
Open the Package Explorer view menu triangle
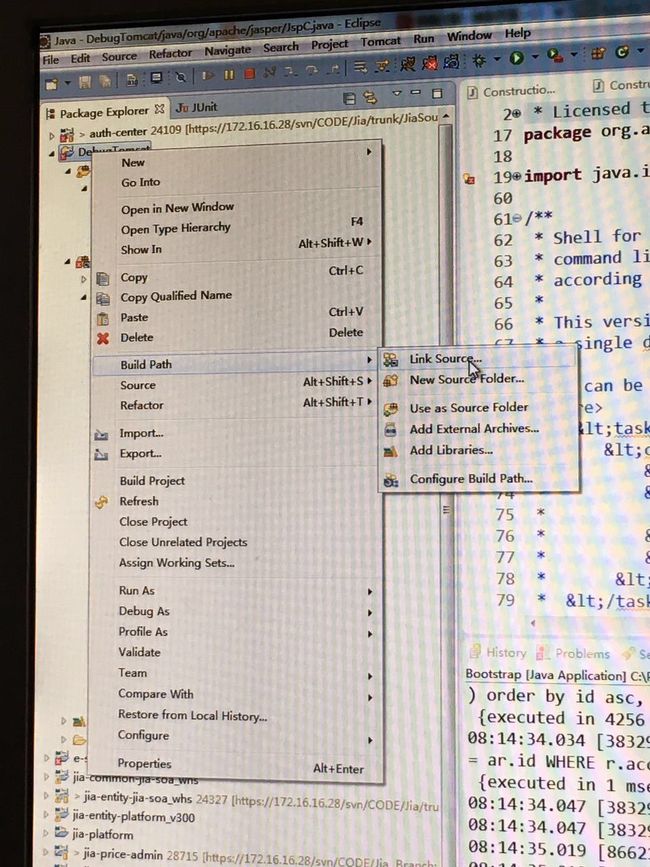click(396, 93)
